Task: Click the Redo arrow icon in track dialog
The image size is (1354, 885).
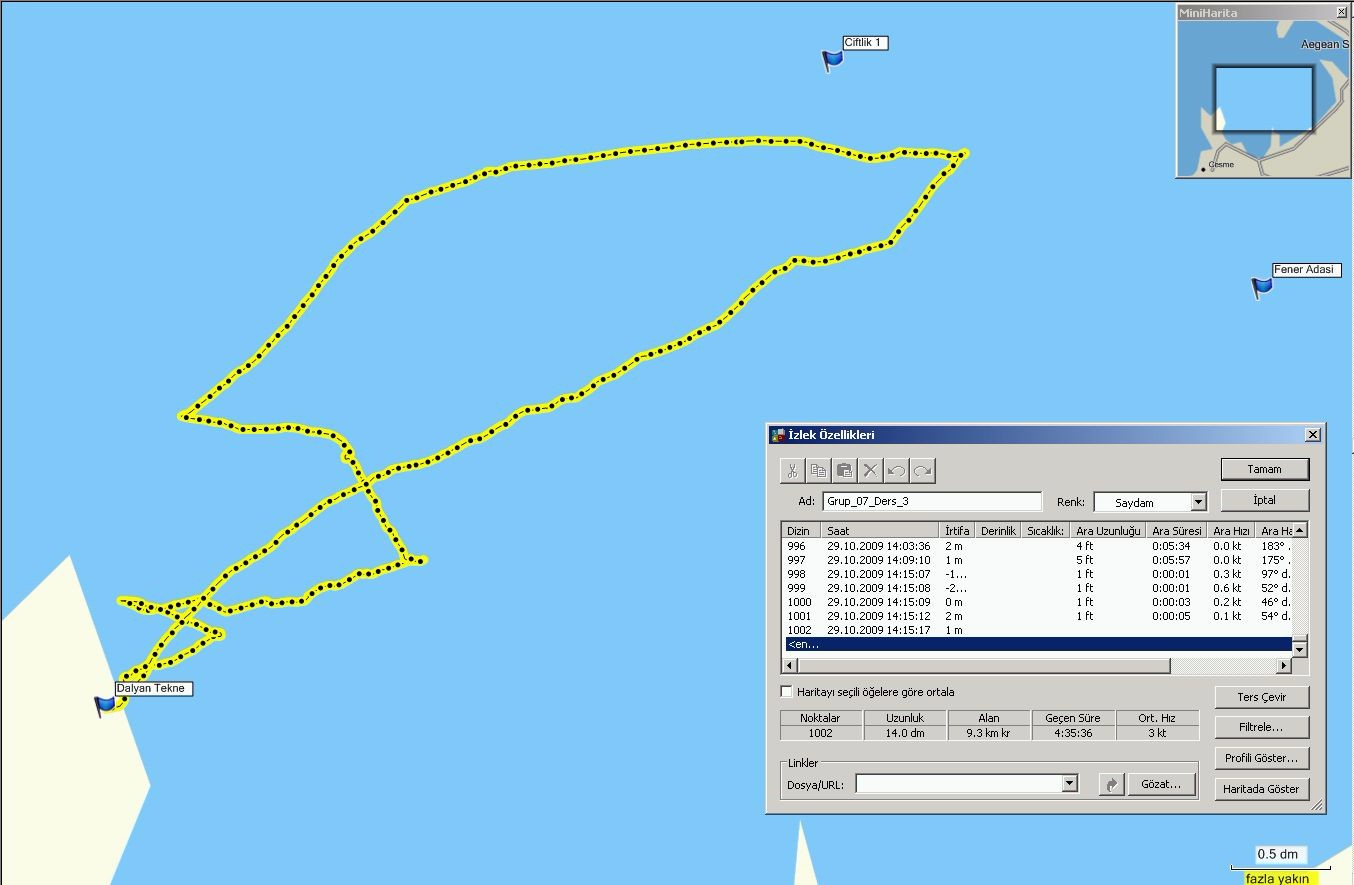Action: point(922,471)
